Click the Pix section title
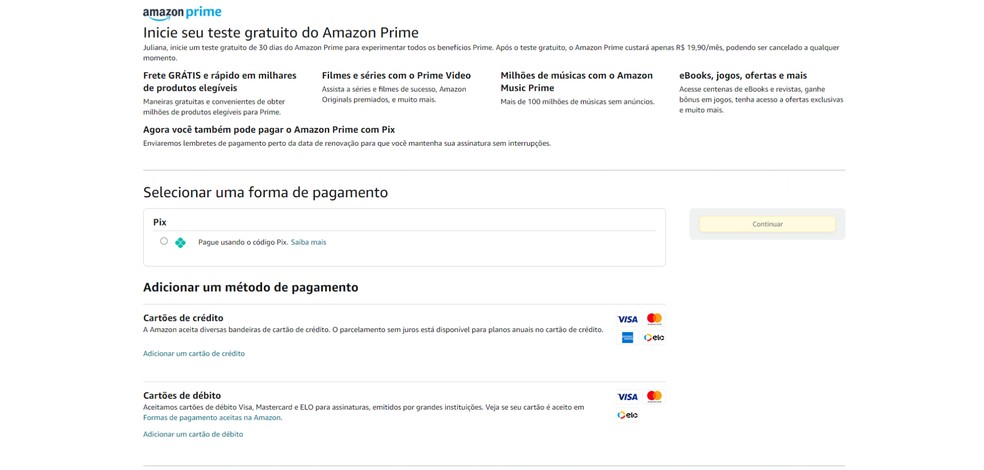The width and height of the screenshot is (984, 470). pos(160,222)
